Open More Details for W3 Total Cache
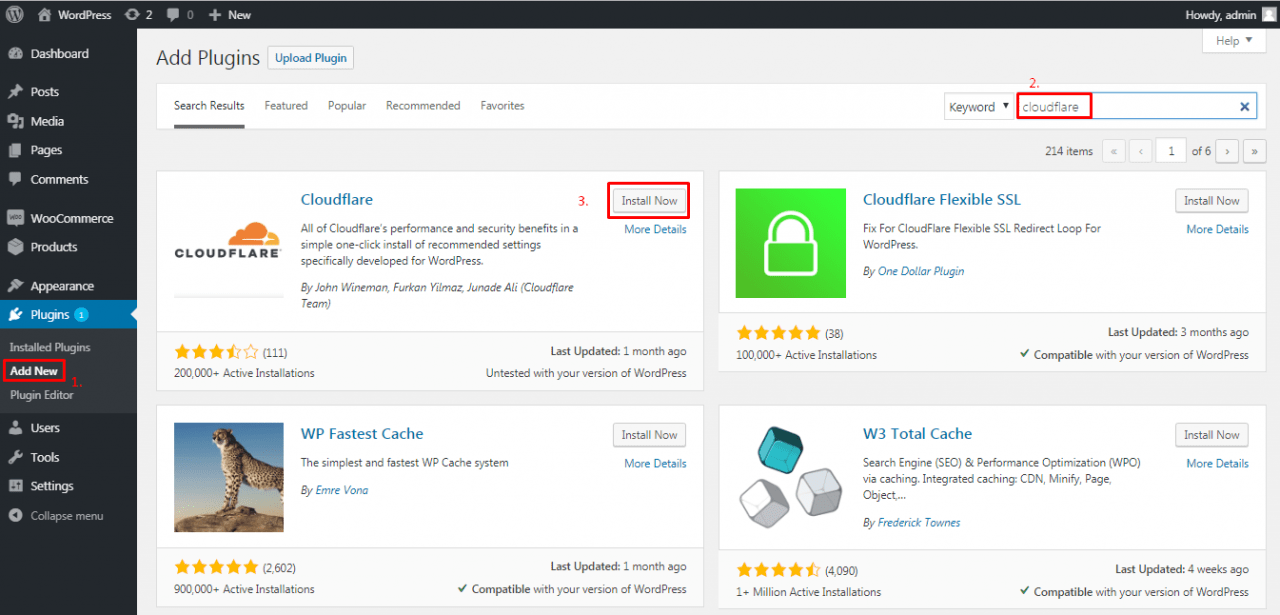The image size is (1280, 615). tap(1217, 463)
